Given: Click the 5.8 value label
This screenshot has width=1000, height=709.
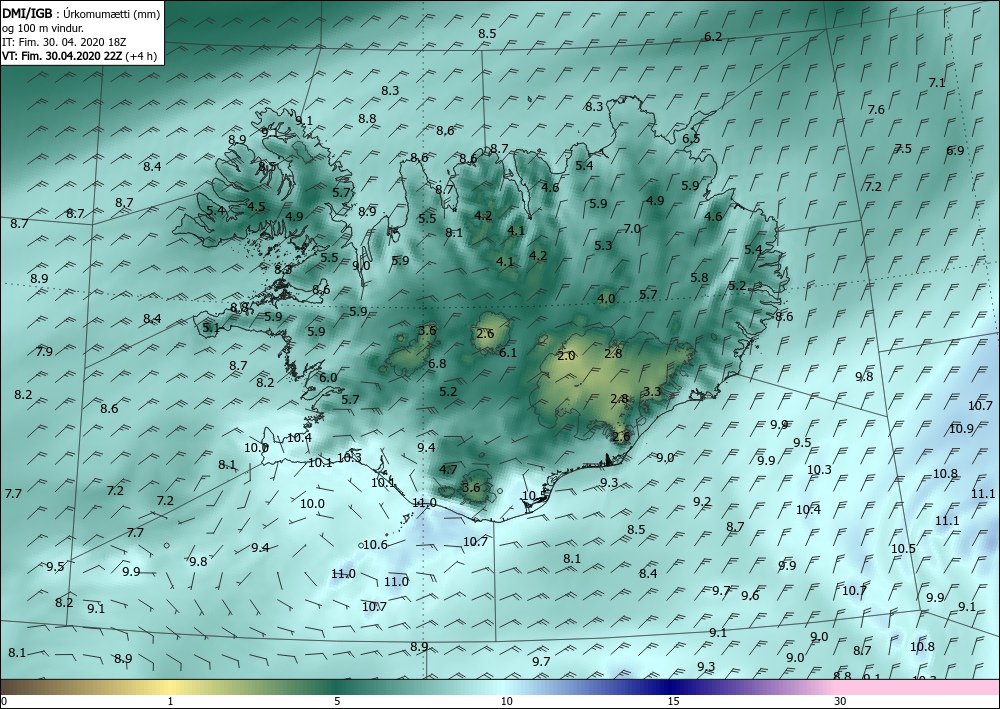Looking at the screenshot, I should 699,278.
